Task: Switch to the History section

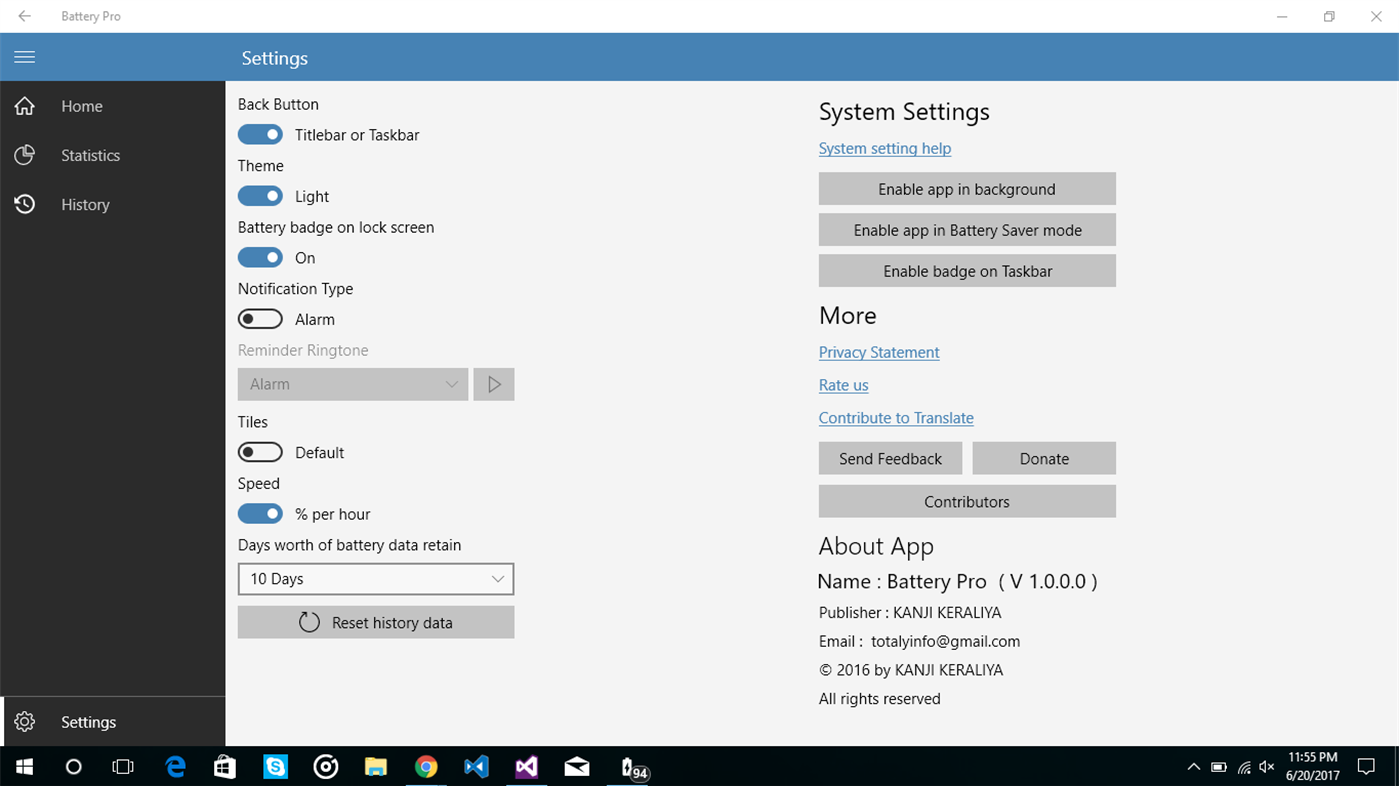Action: pos(85,204)
